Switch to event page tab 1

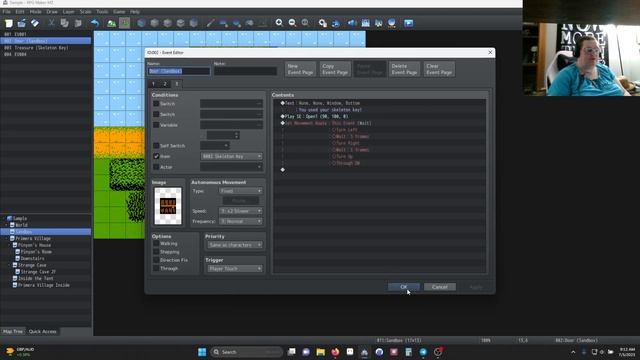(153, 84)
